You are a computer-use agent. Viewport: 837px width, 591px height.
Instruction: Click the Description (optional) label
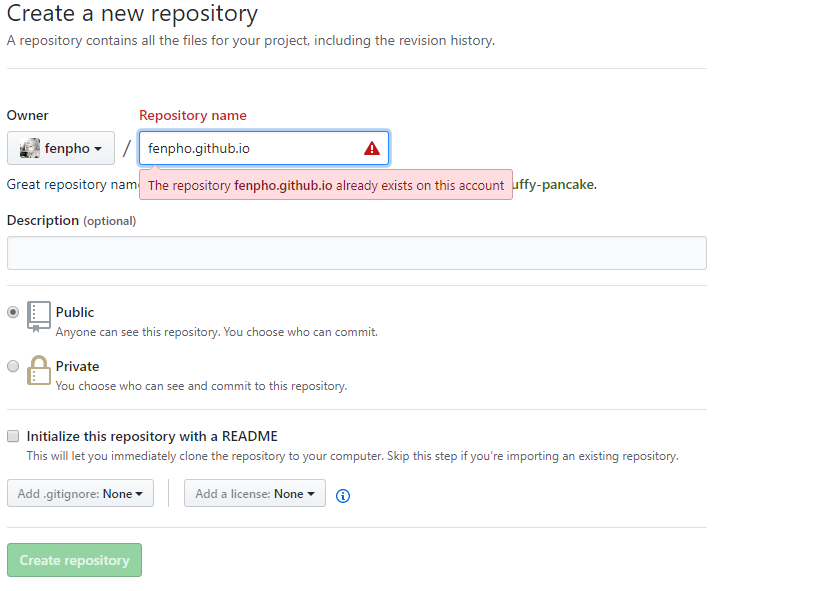[x=72, y=220]
